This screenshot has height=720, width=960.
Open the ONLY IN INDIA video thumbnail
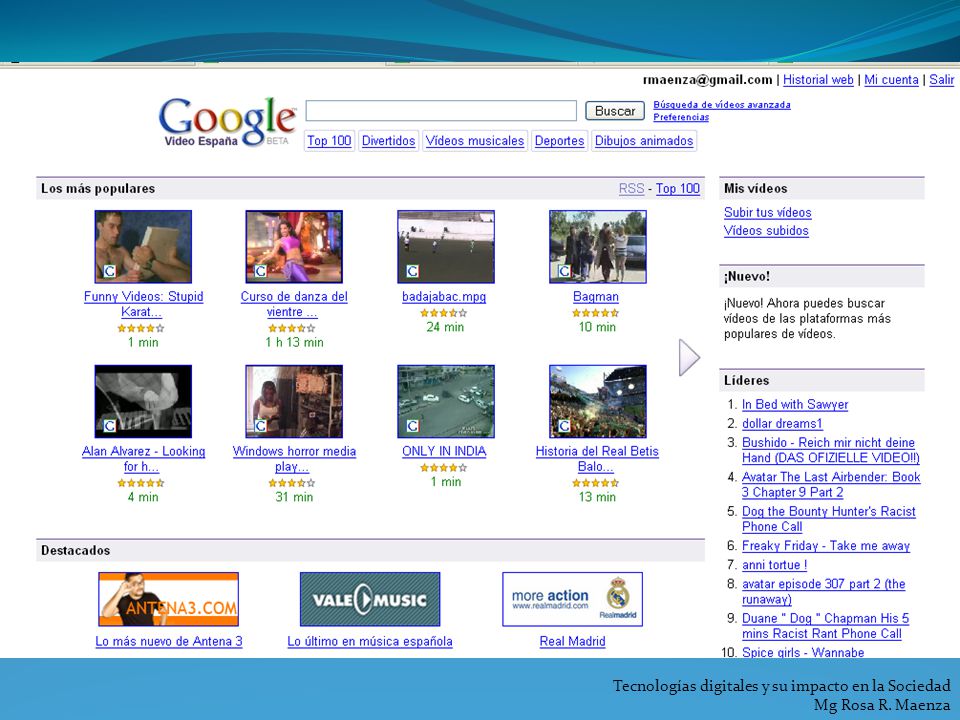pos(446,402)
